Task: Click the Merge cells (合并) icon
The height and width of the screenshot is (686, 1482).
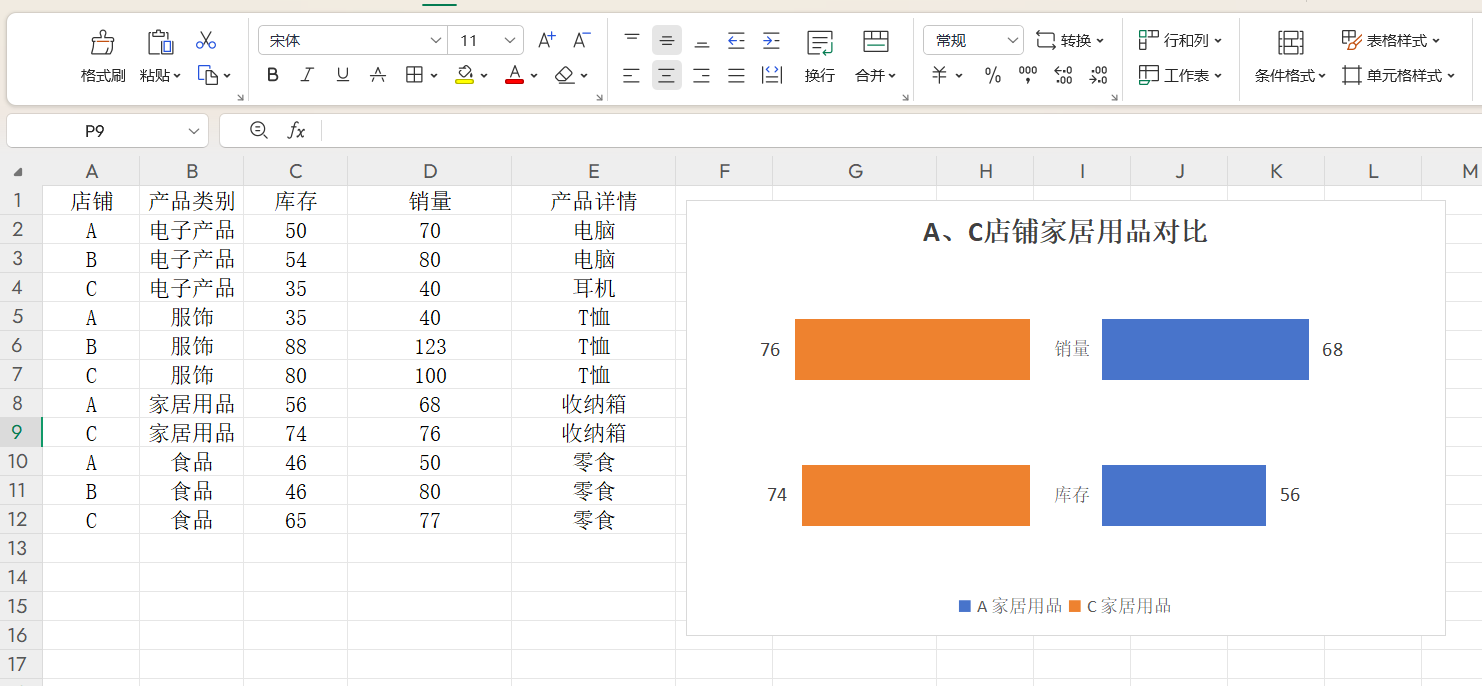Action: 876,41
